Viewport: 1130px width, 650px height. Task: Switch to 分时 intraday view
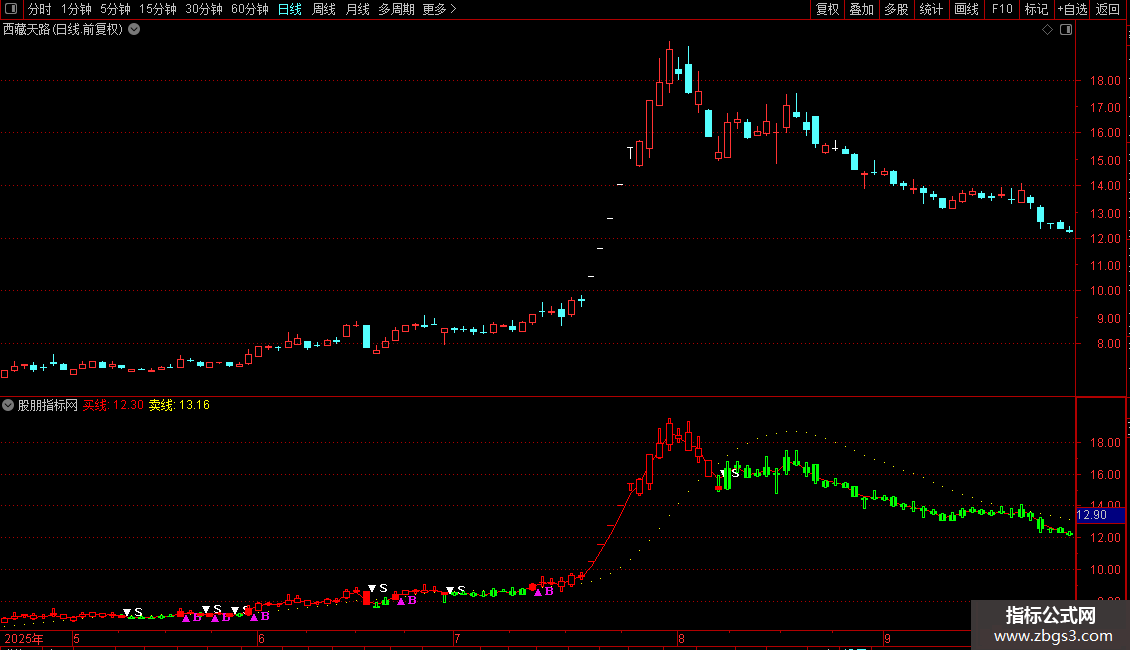pos(40,9)
